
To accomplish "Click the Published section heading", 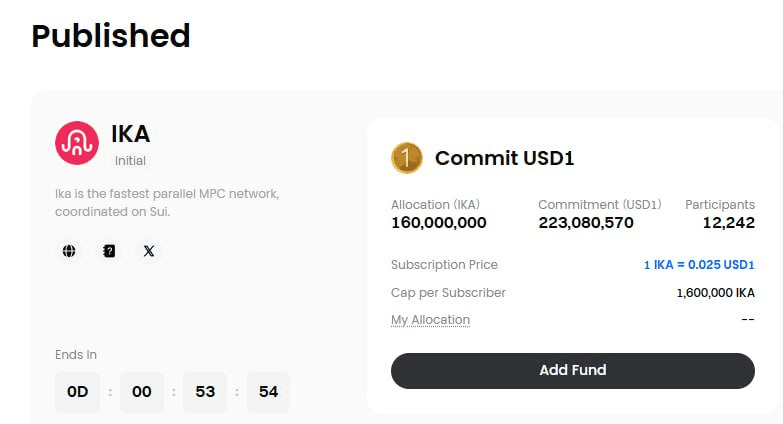I will (111, 36).
